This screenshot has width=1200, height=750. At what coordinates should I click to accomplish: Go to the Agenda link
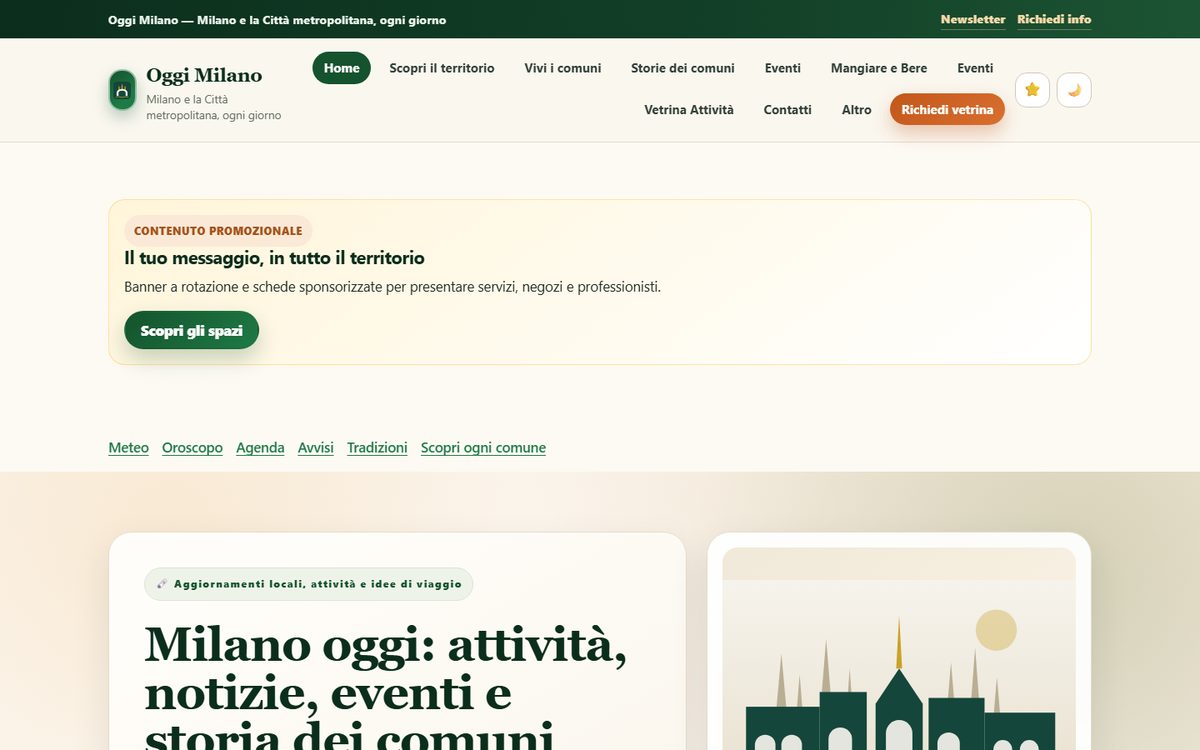tap(260, 448)
